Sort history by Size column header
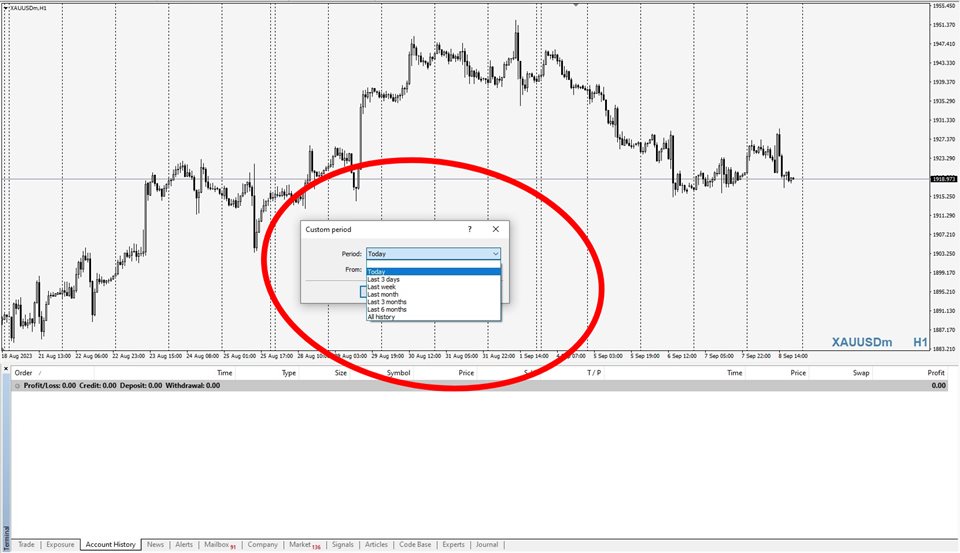This screenshot has width=960, height=553. tap(340, 372)
